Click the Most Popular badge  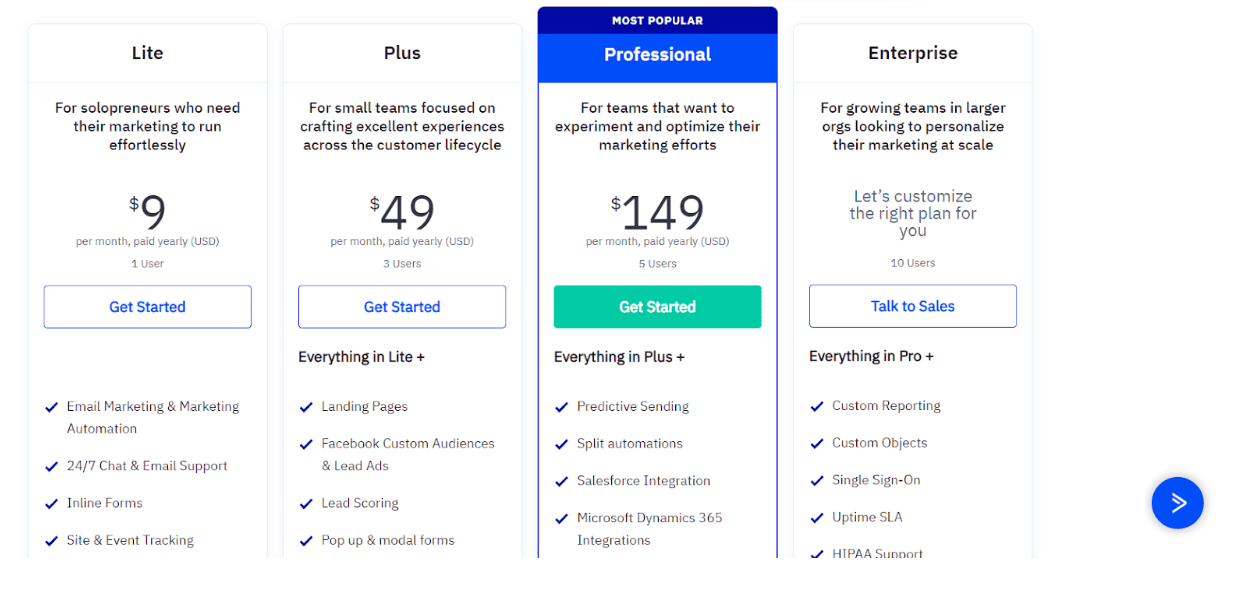tap(657, 20)
